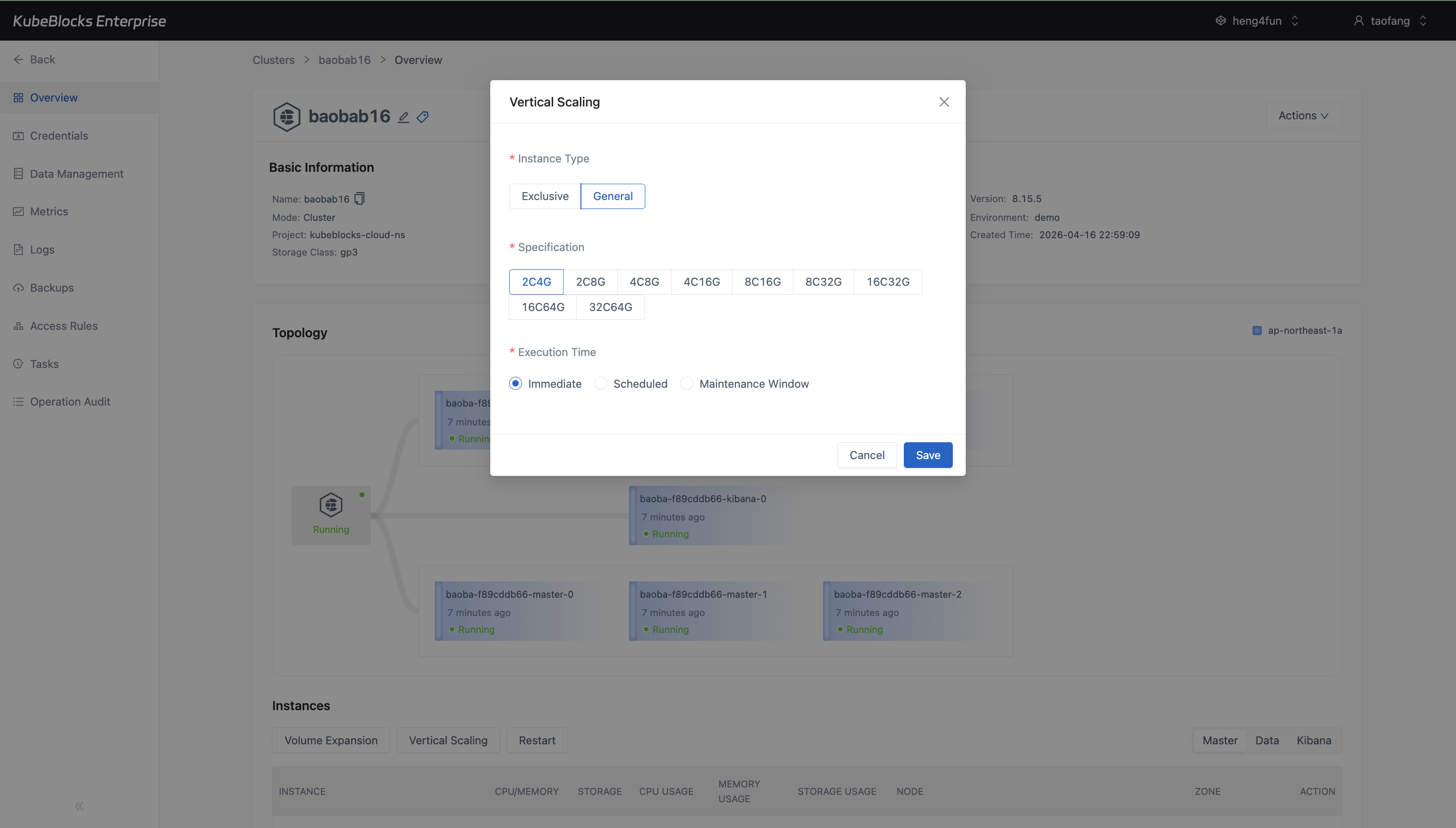
Task: Click the Created Time value
Action: 1090,235
